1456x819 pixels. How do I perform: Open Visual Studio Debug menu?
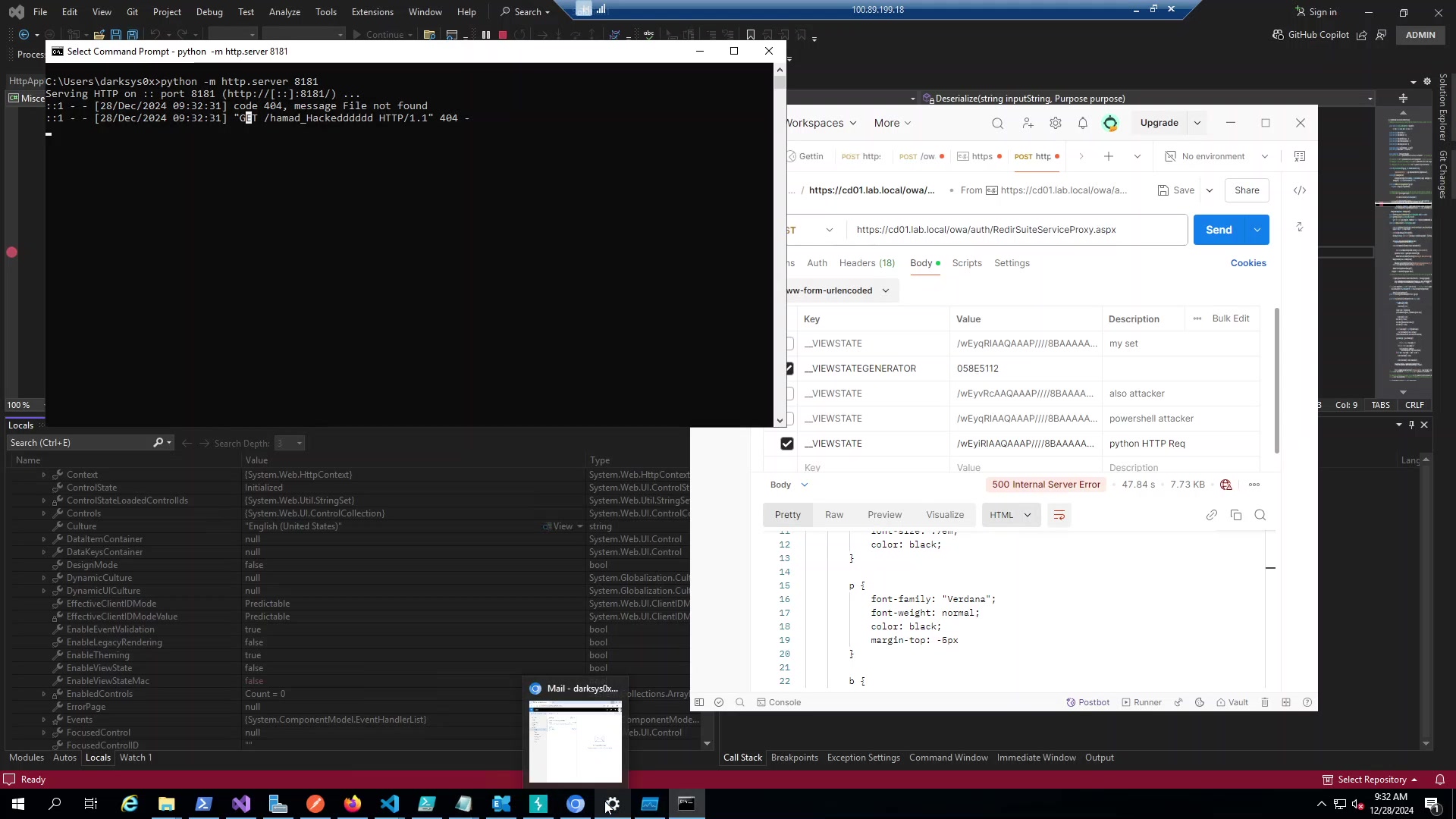tap(209, 12)
